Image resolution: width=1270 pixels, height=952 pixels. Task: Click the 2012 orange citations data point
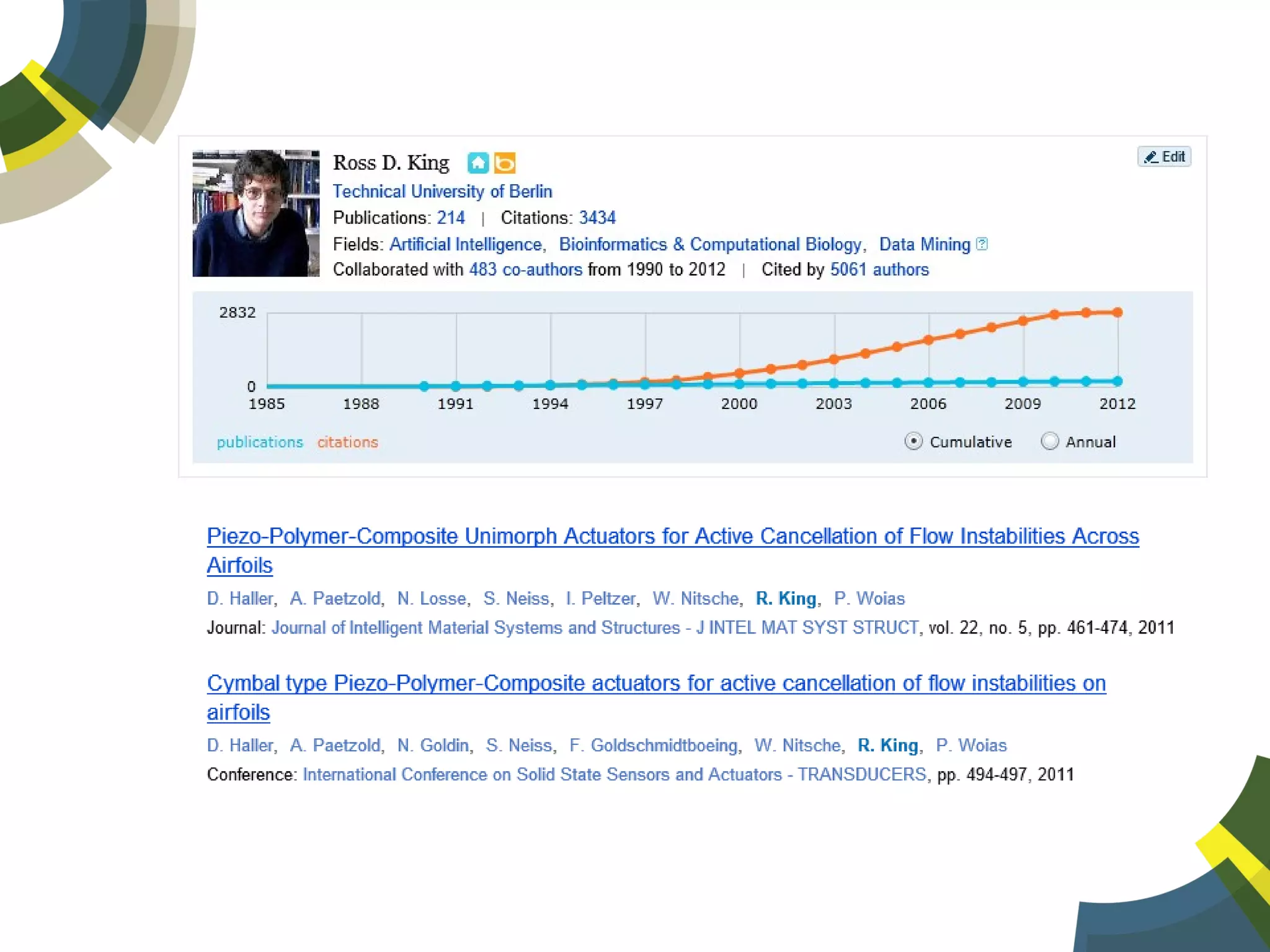point(1117,312)
